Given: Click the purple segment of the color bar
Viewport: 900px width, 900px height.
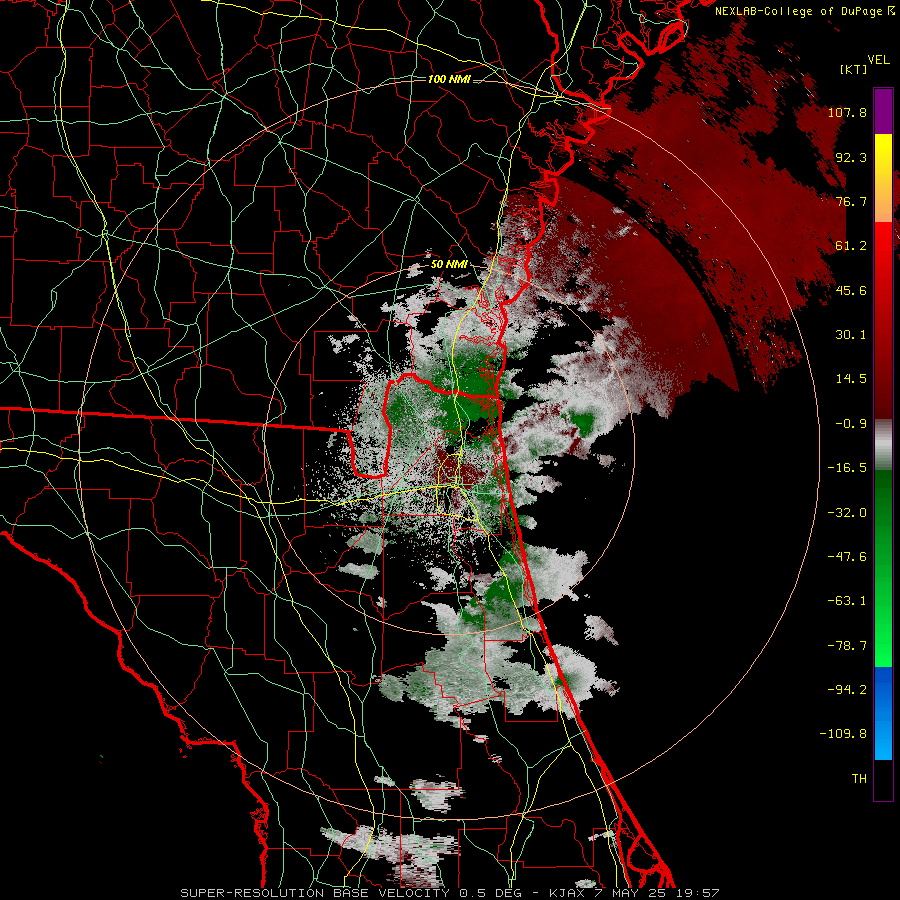Looking at the screenshot, I should tap(883, 111).
